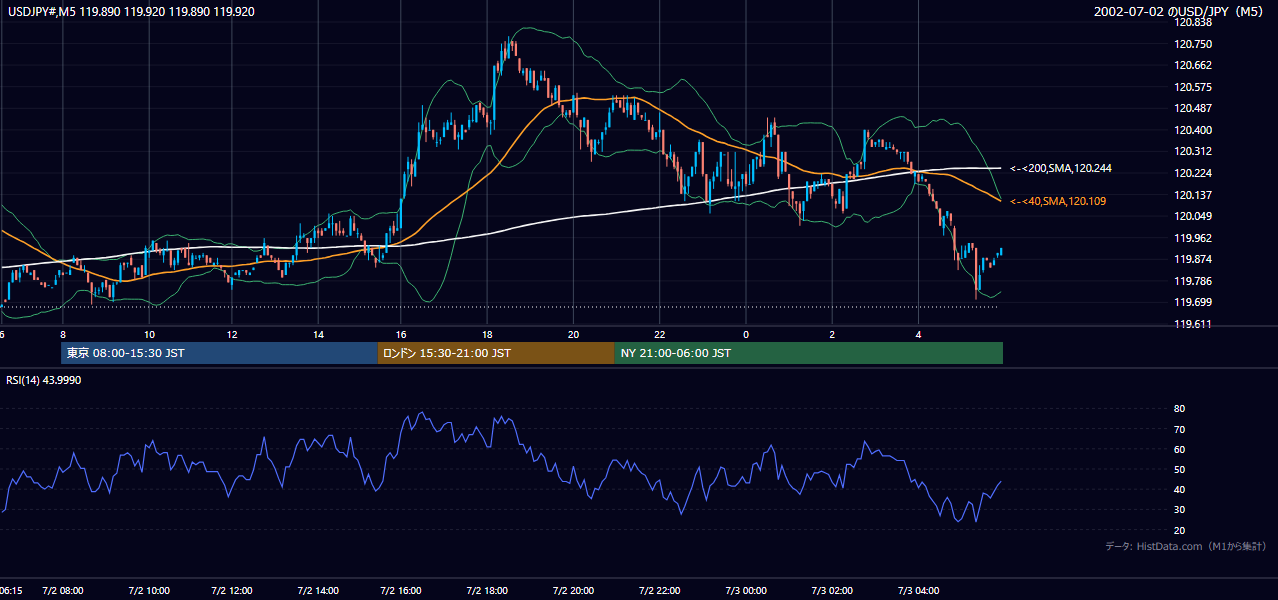Click the 120.838 price axis label
1278x600 pixels.
(x=1194, y=22)
